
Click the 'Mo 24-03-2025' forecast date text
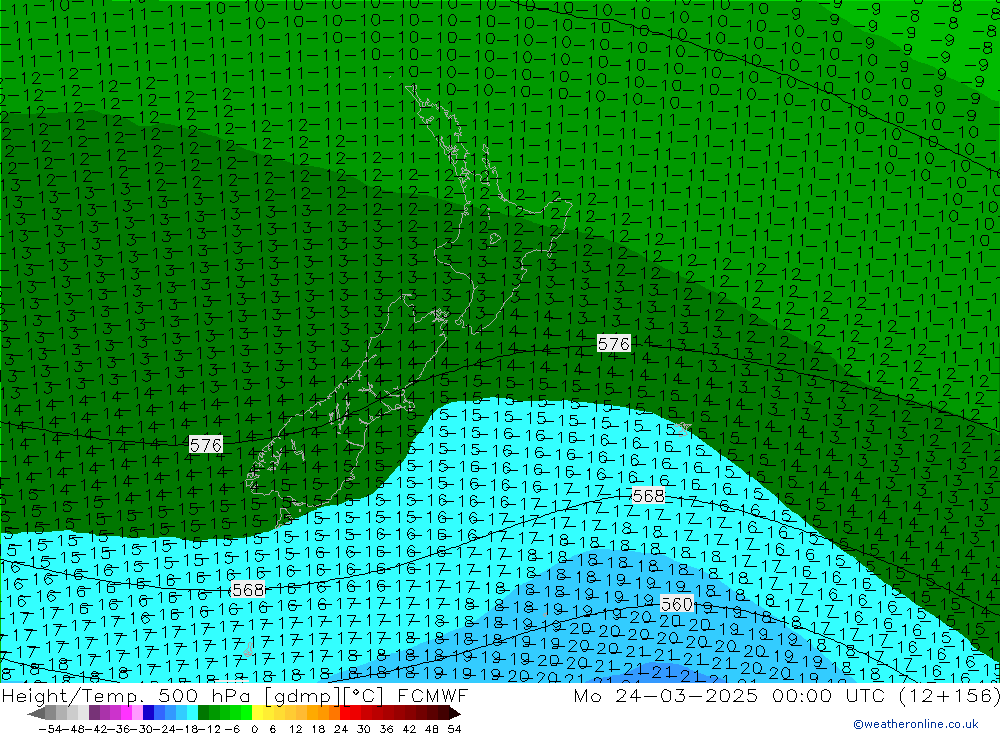pyautogui.click(x=666, y=695)
